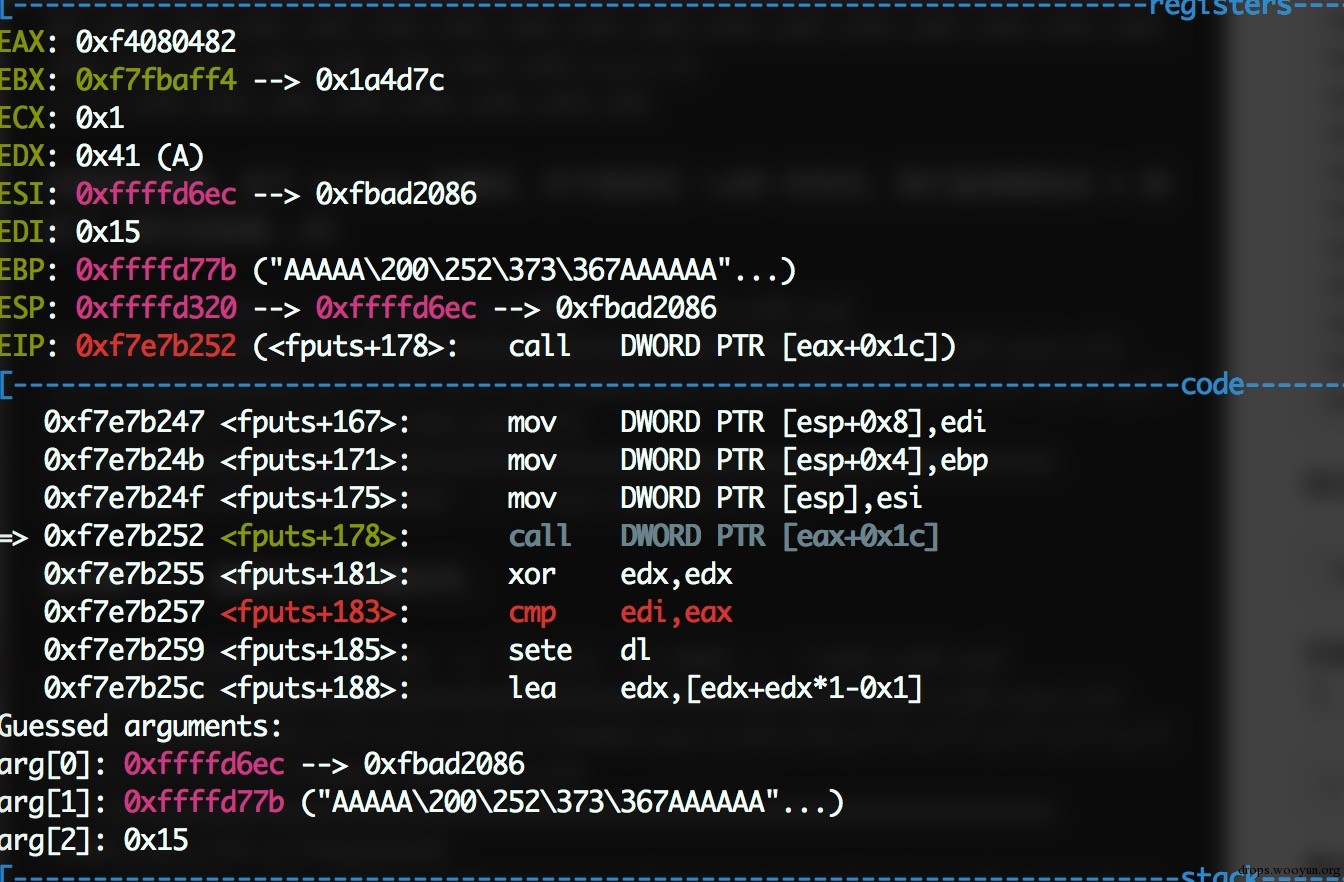Click the current instruction arrow marker
This screenshot has width=1344, height=882.
coord(14,537)
